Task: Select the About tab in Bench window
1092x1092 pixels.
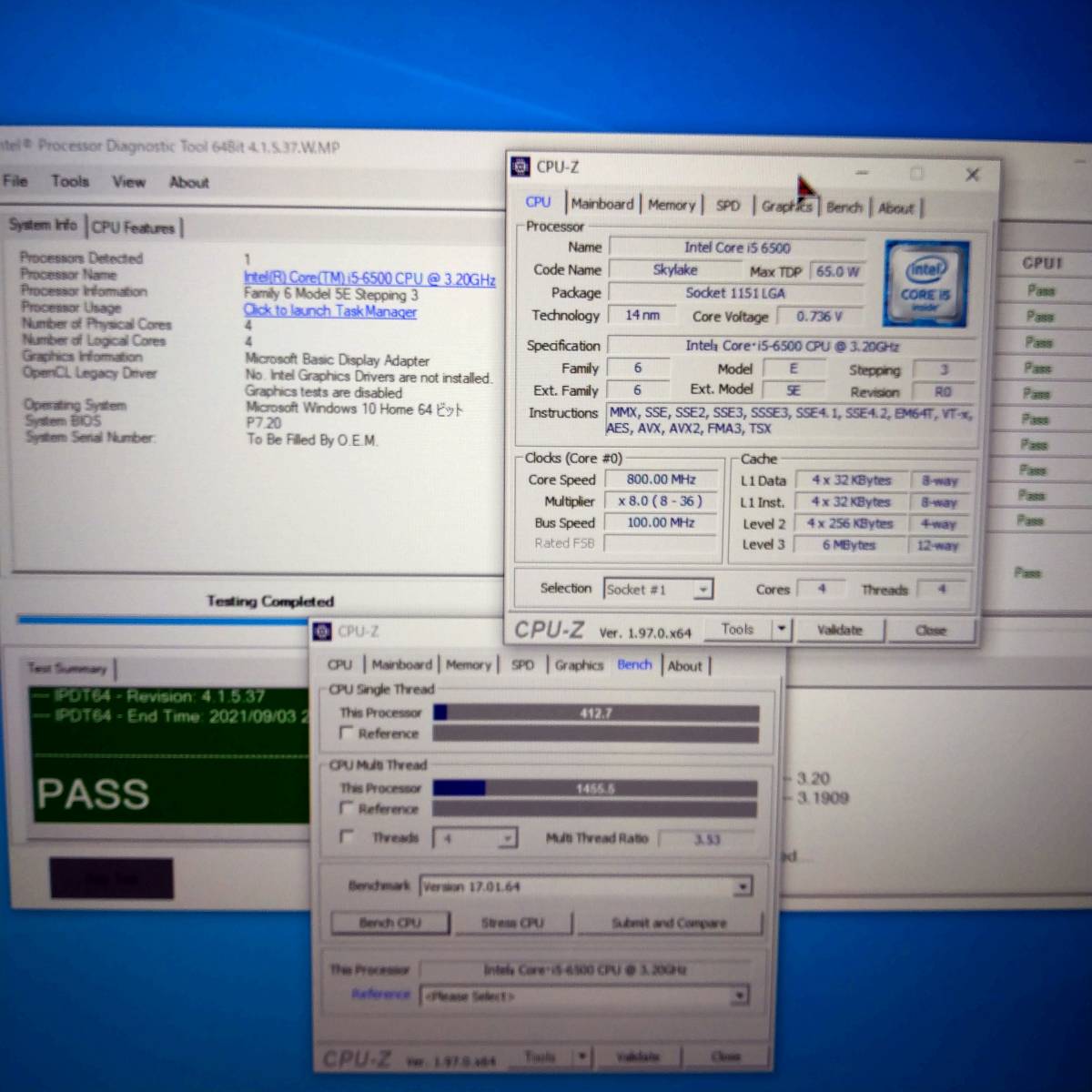Action: (x=685, y=666)
